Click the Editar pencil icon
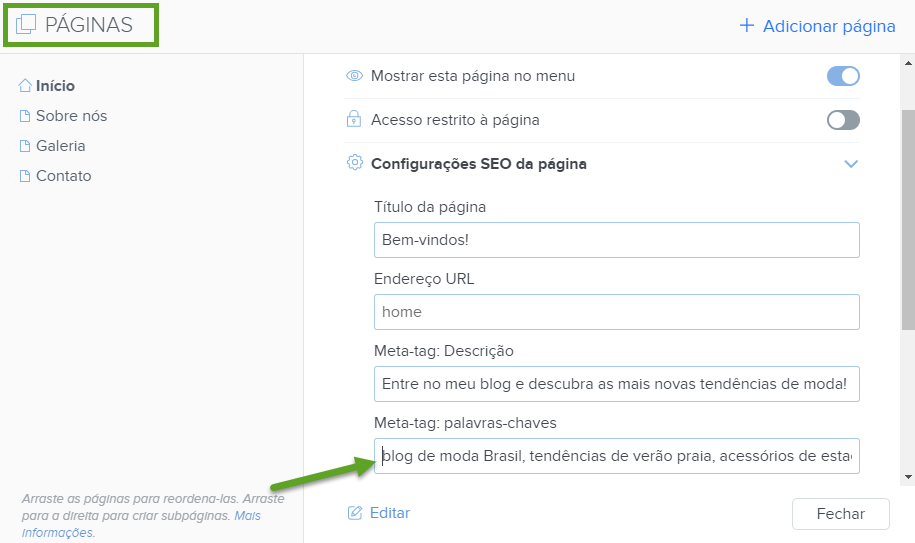Viewport: 915px width, 543px height. pyautogui.click(x=355, y=513)
